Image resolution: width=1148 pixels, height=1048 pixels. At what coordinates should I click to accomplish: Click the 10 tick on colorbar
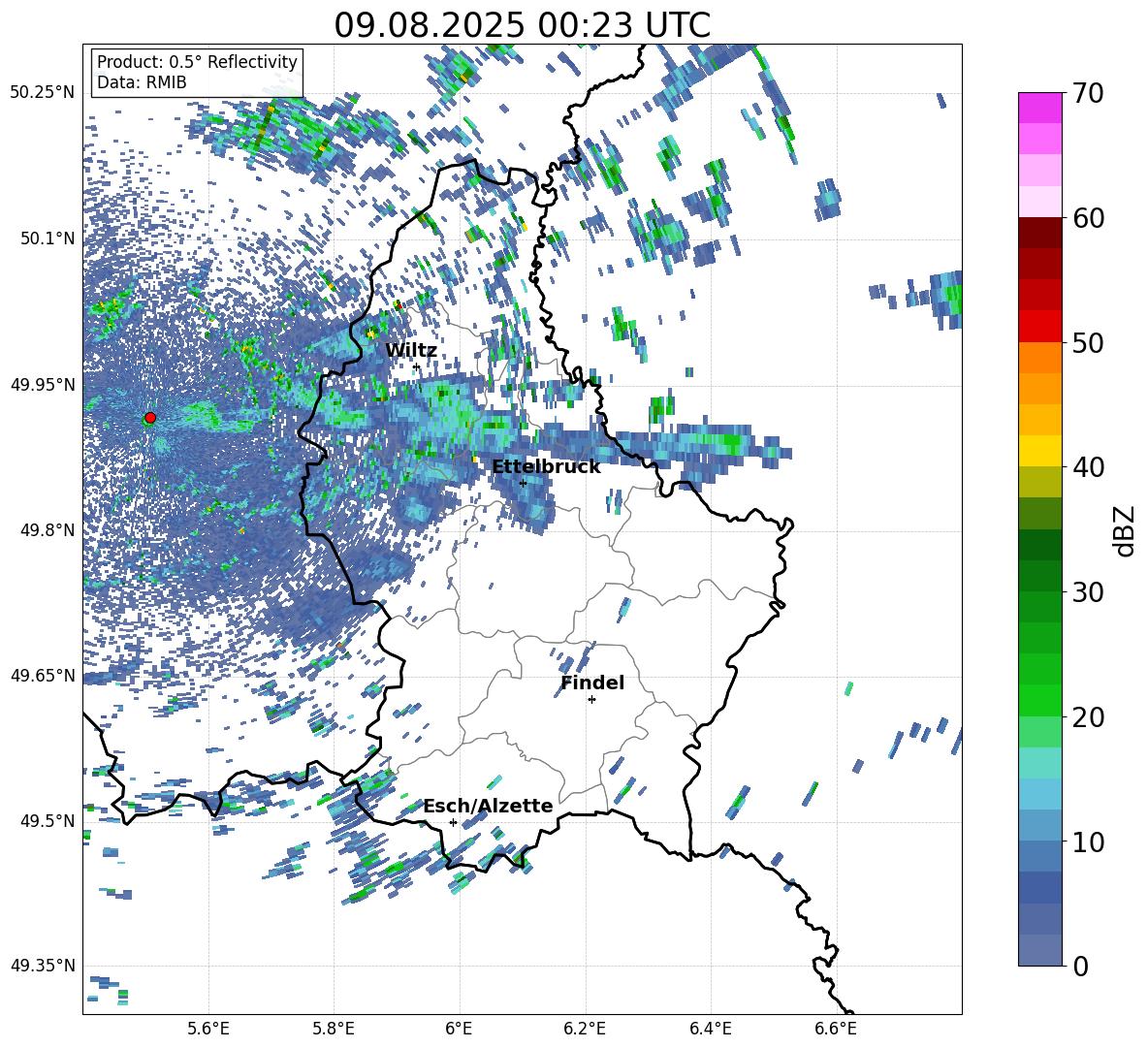click(1088, 842)
